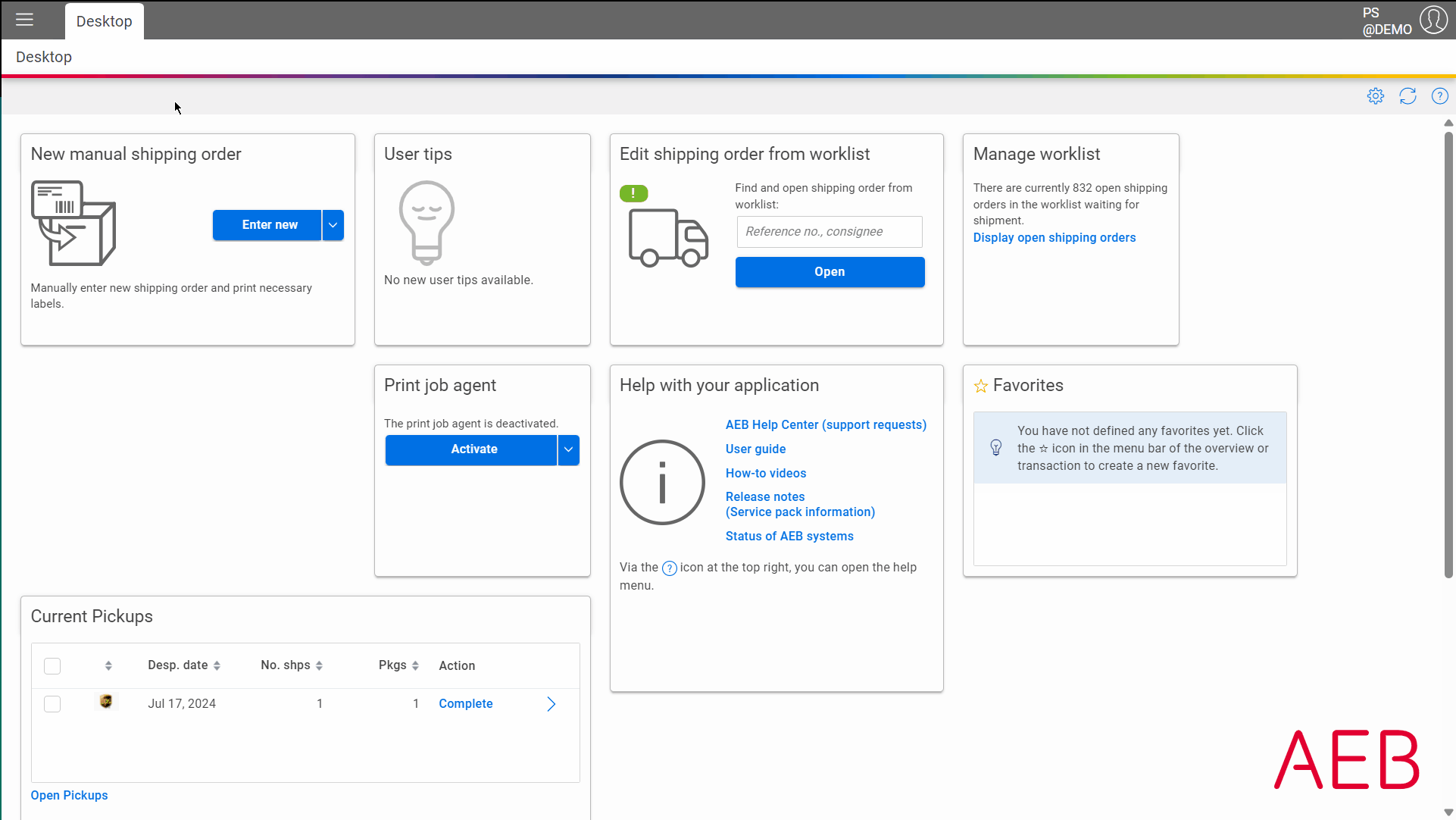The width and height of the screenshot is (1456, 820).
Task: Click the Open button for worklist
Action: [830, 272]
